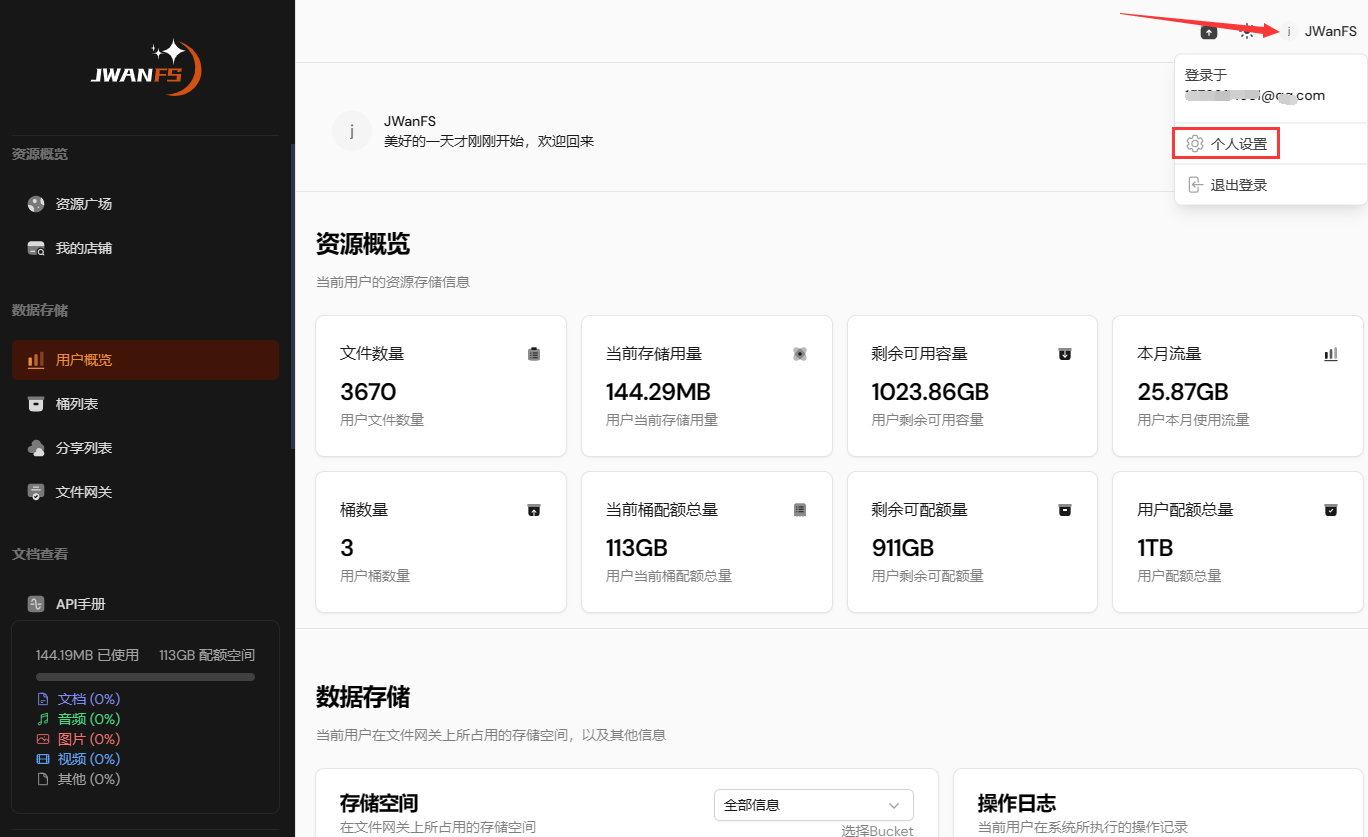1368x837 pixels.
Task: Click the 资源概览 section heading
Action: click(x=363, y=244)
